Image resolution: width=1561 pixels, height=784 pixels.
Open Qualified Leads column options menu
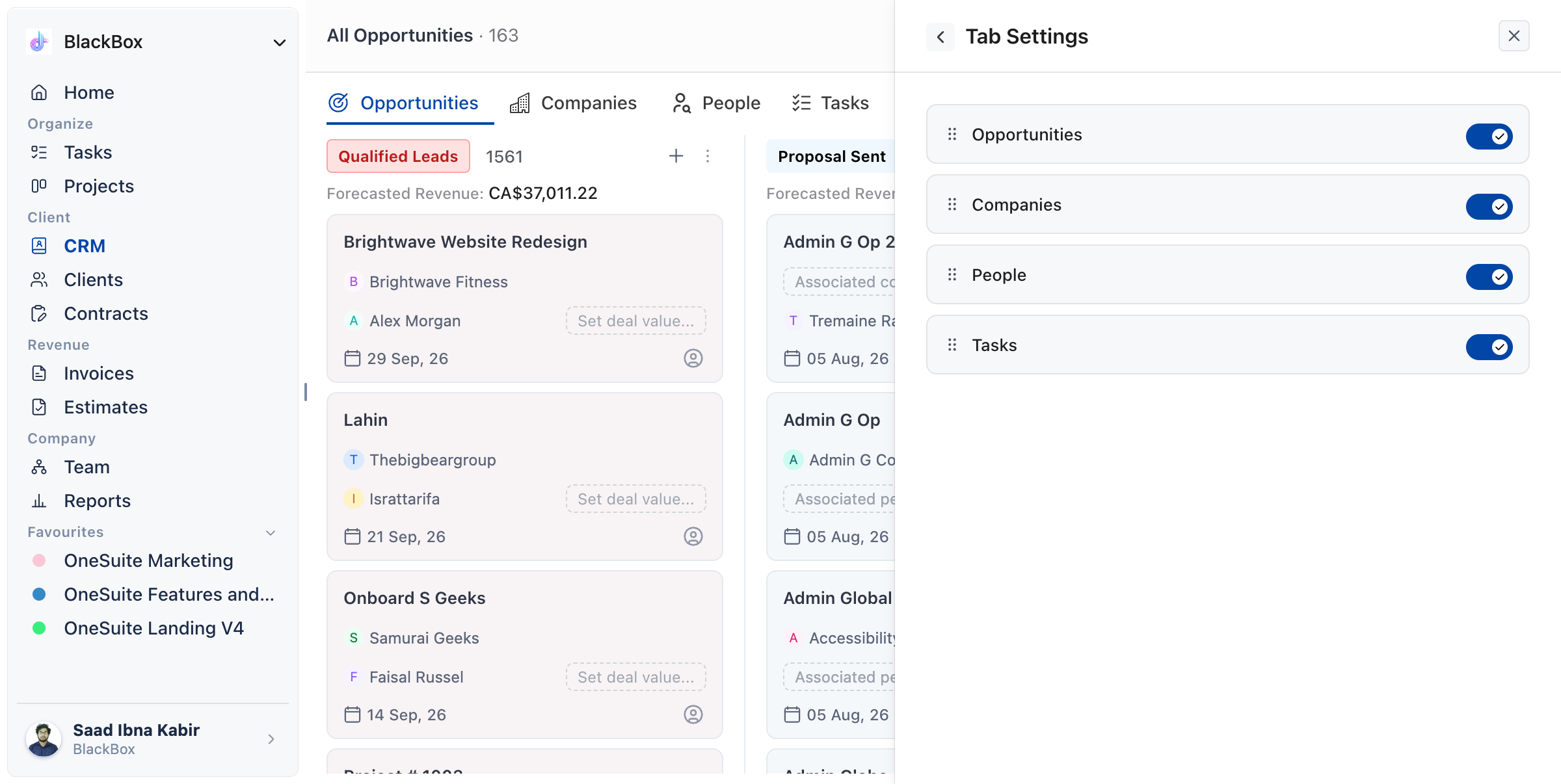click(708, 156)
